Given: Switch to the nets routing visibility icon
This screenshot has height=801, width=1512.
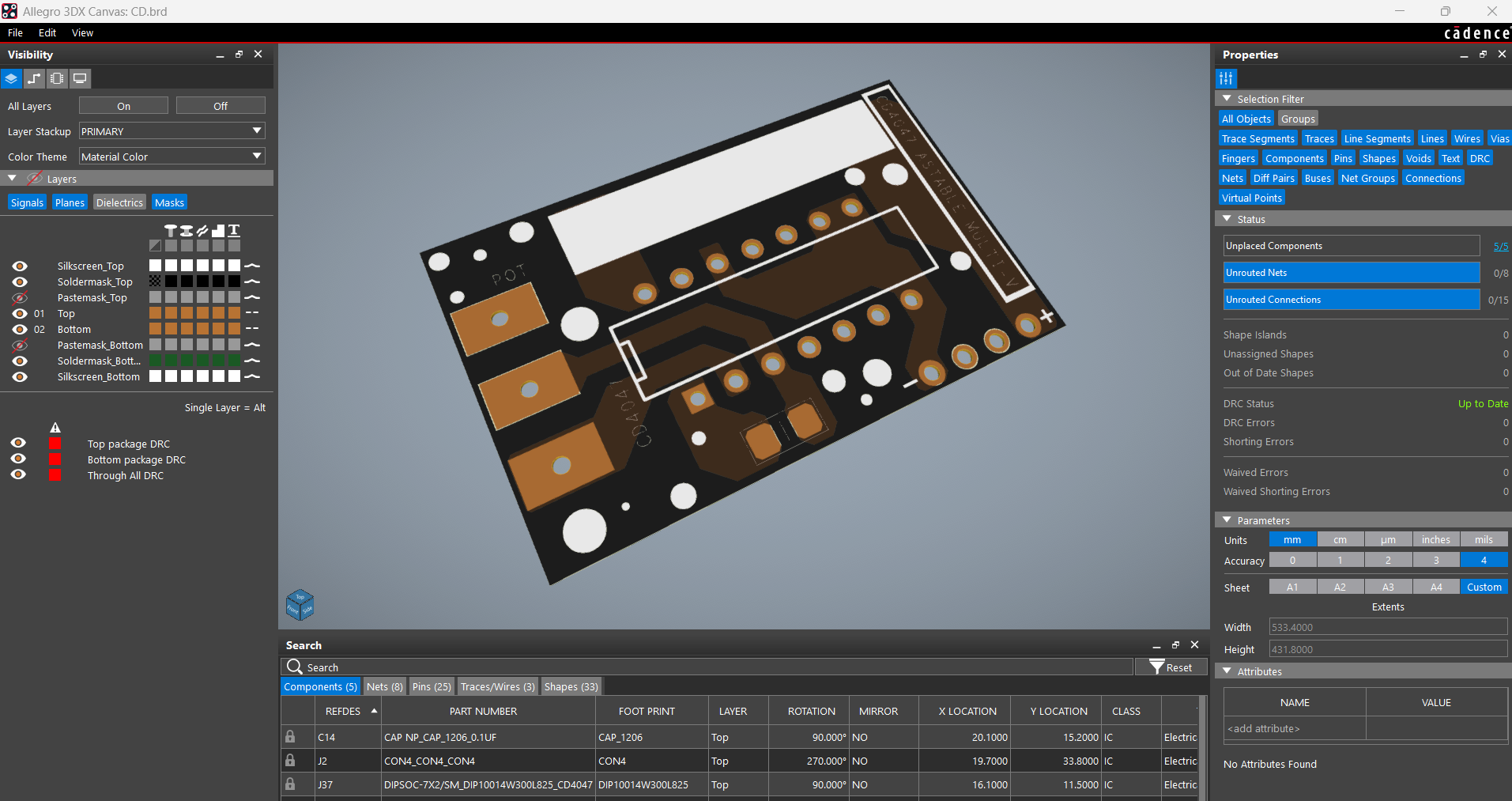Looking at the screenshot, I should (x=34, y=78).
